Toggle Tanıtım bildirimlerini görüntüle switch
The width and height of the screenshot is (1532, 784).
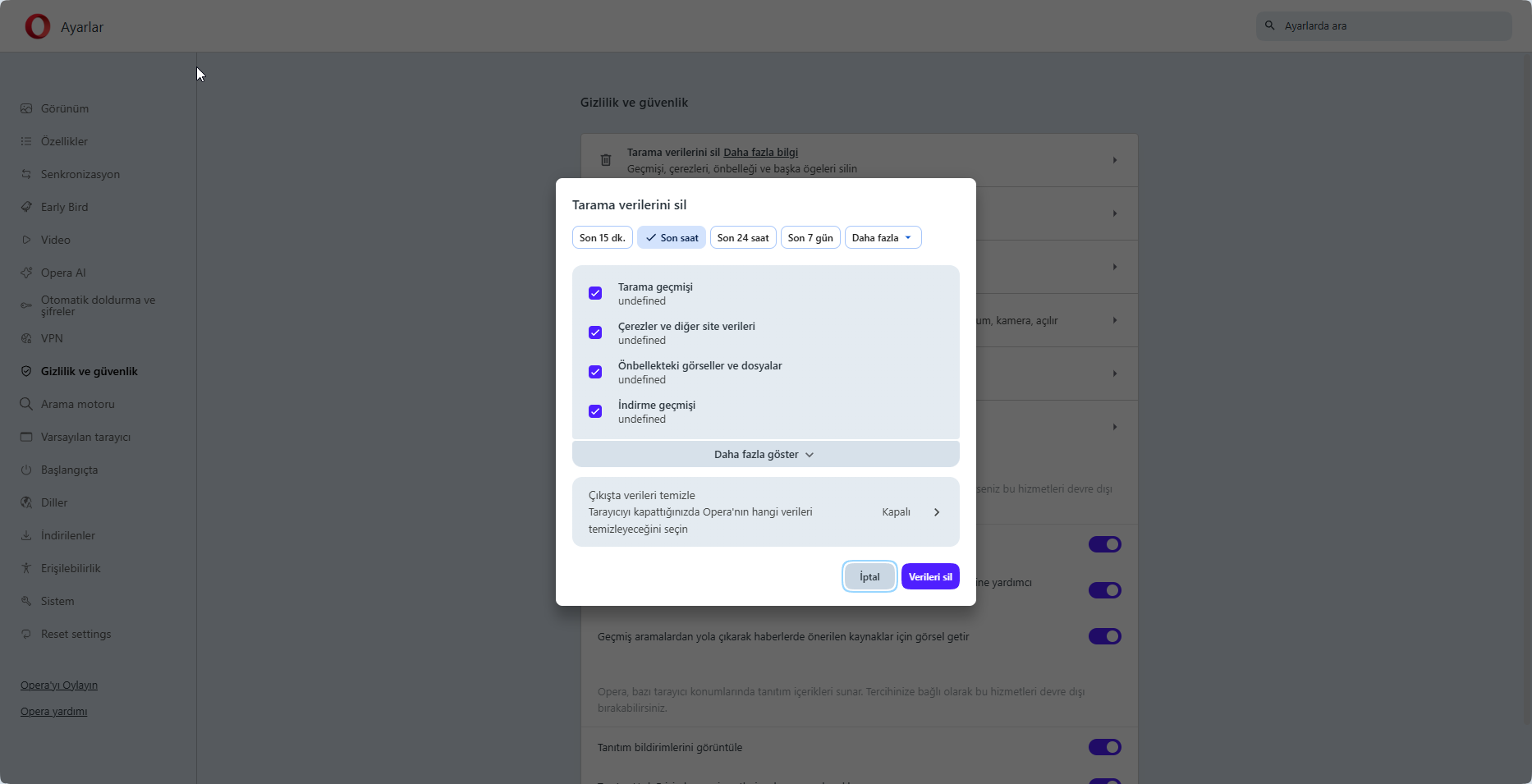(x=1105, y=747)
